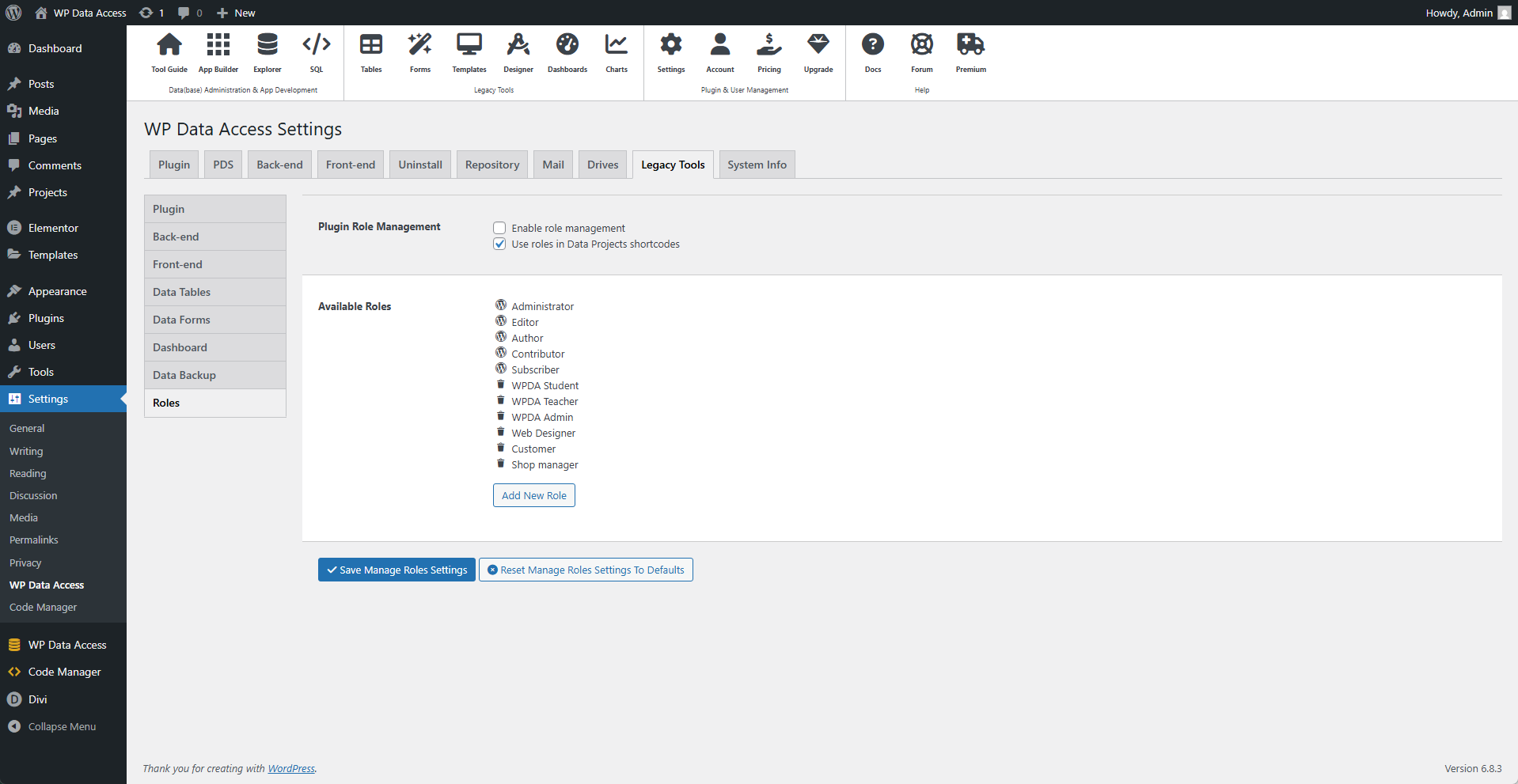Open the Charts legacy tool
This screenshot has width=1518, height=784.
point(616,52)
